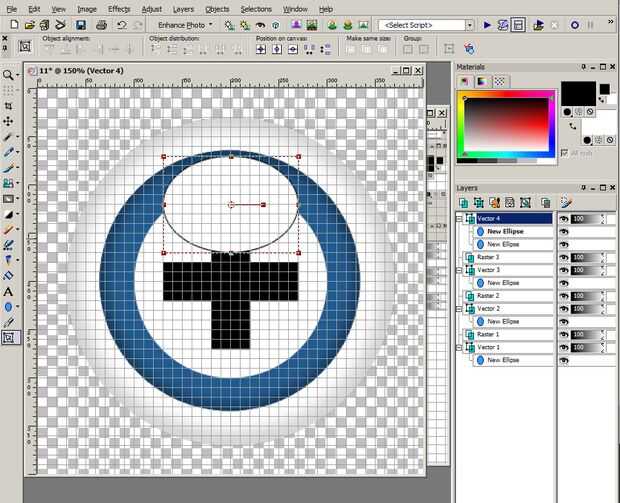Pick a color from the Materials color picker
Image resolution: width=620 pixels, height=503 pixels.
point(506,125)
